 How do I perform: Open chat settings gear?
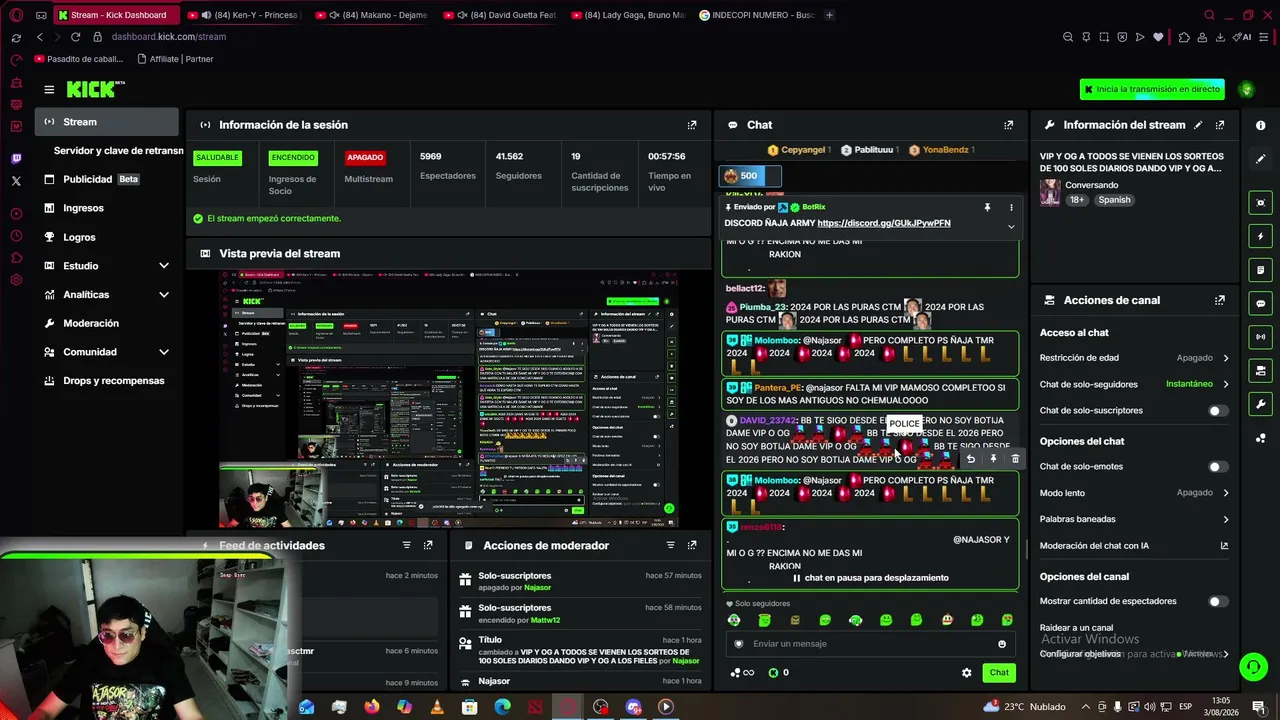point(966,673)
